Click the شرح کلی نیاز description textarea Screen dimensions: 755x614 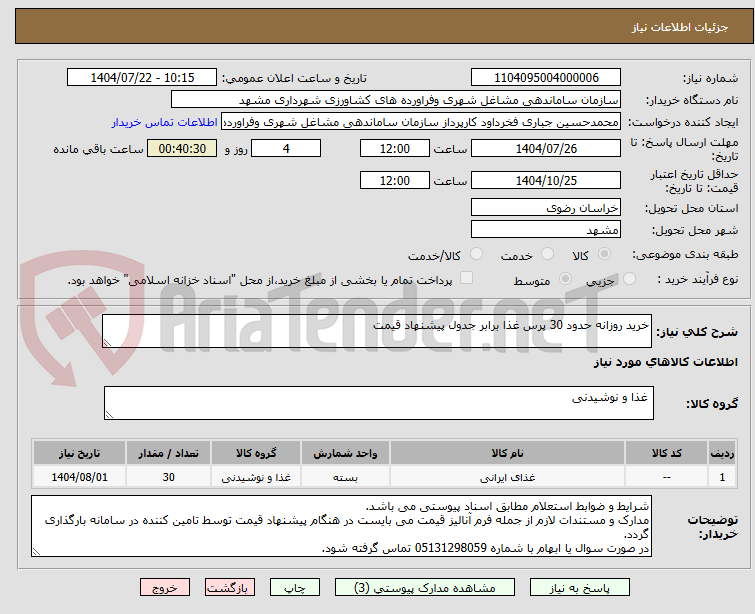377,331
